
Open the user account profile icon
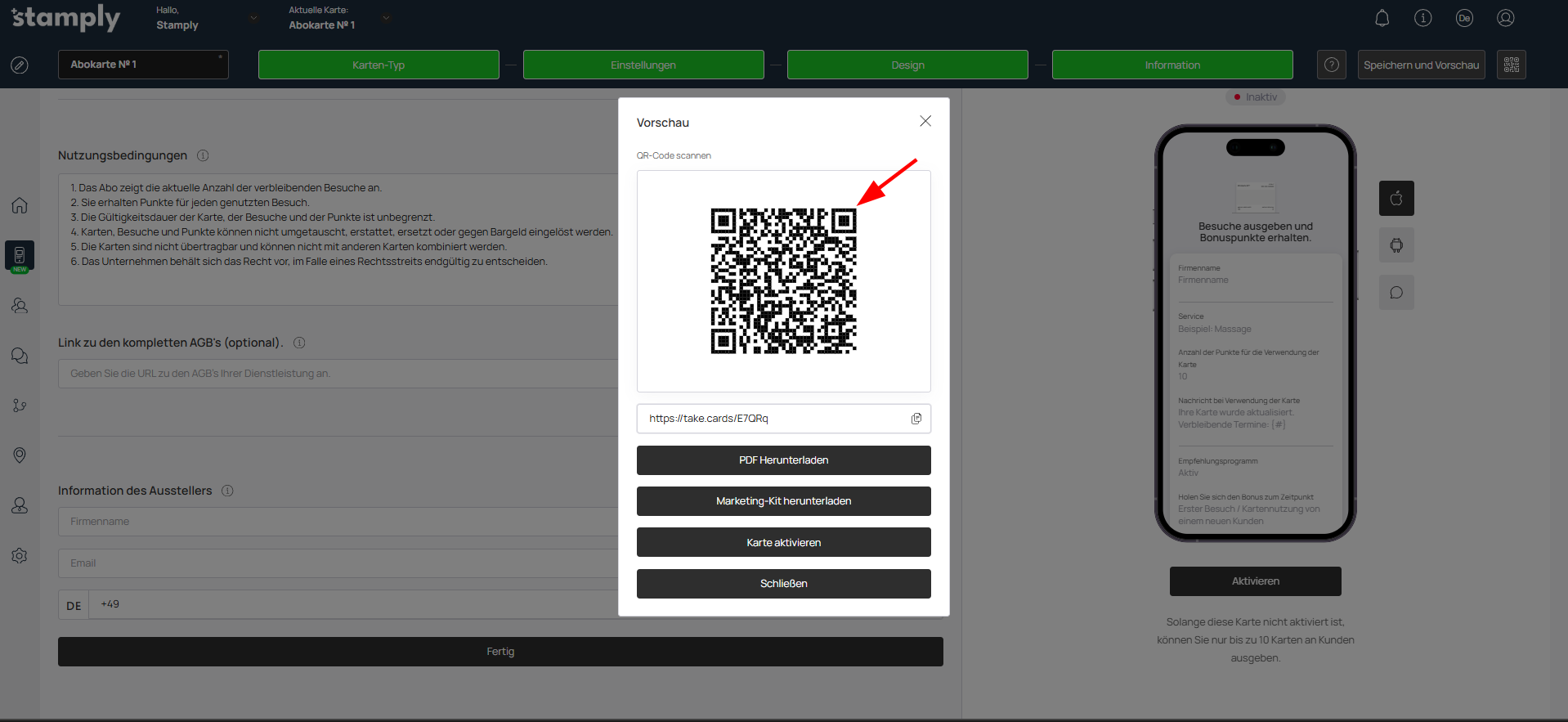tap(1505, 18)
